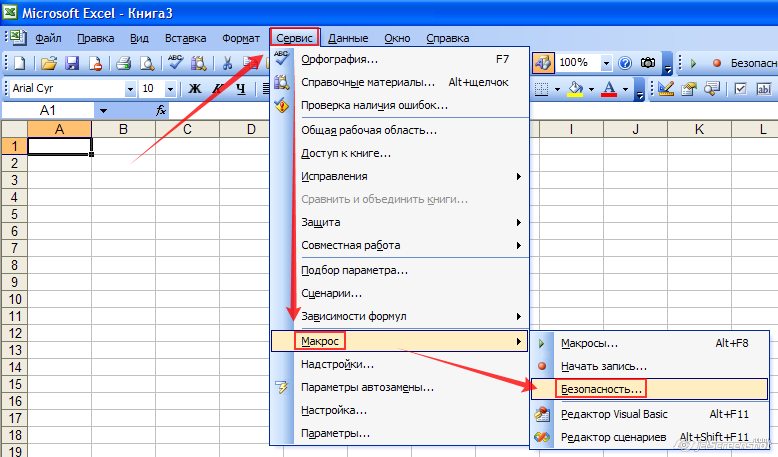The image size is (778, 457).
Task: Apply red font color A
Action: [609, 89]
